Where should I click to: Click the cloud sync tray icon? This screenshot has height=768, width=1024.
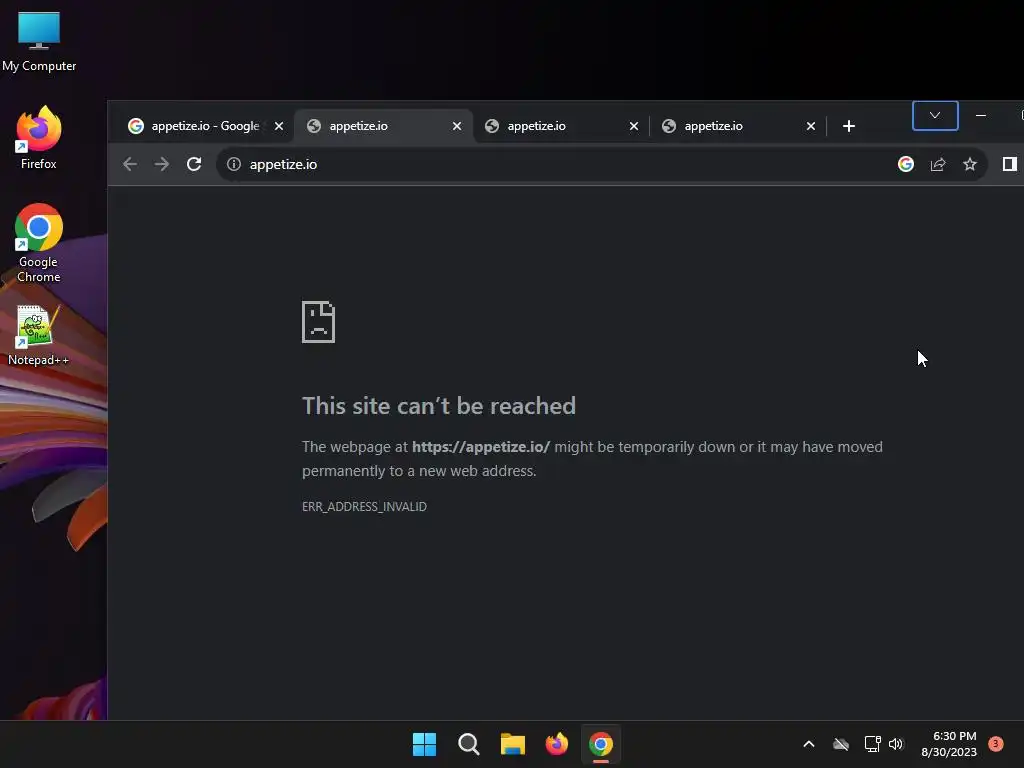[x=841, y=744]
